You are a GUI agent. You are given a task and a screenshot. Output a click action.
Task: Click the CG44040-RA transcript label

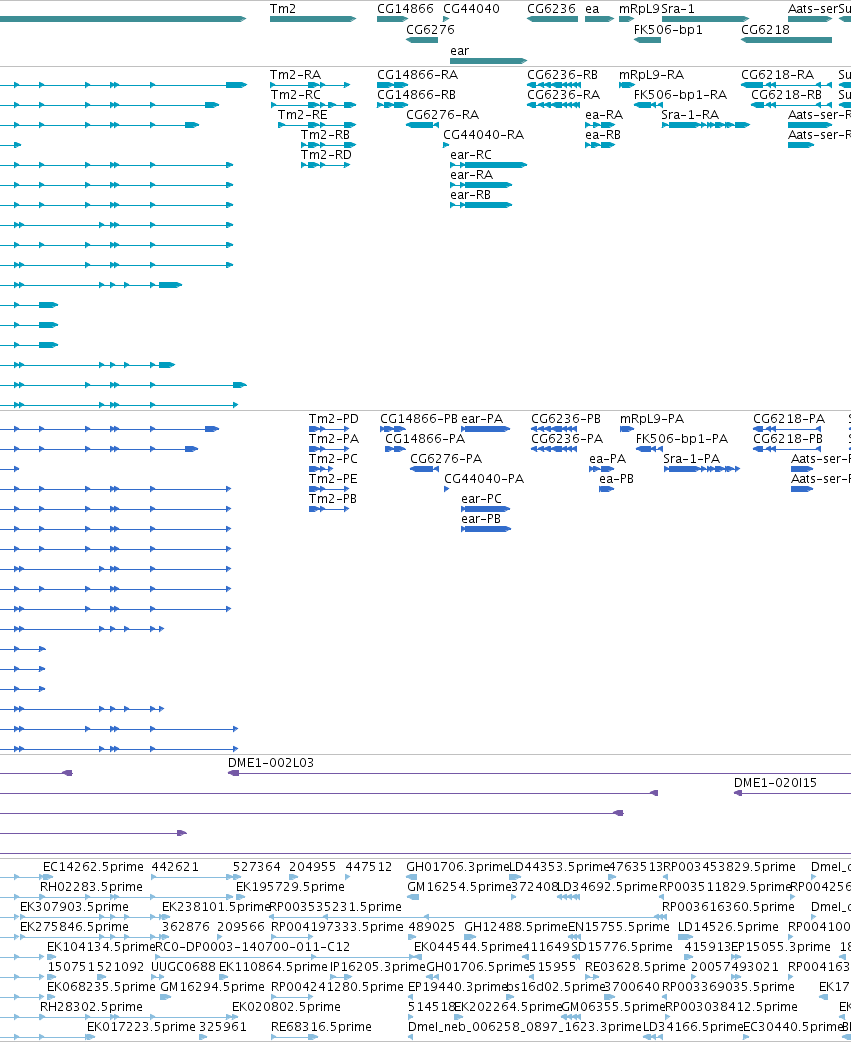pyautogui.click(x=484, y=134)
